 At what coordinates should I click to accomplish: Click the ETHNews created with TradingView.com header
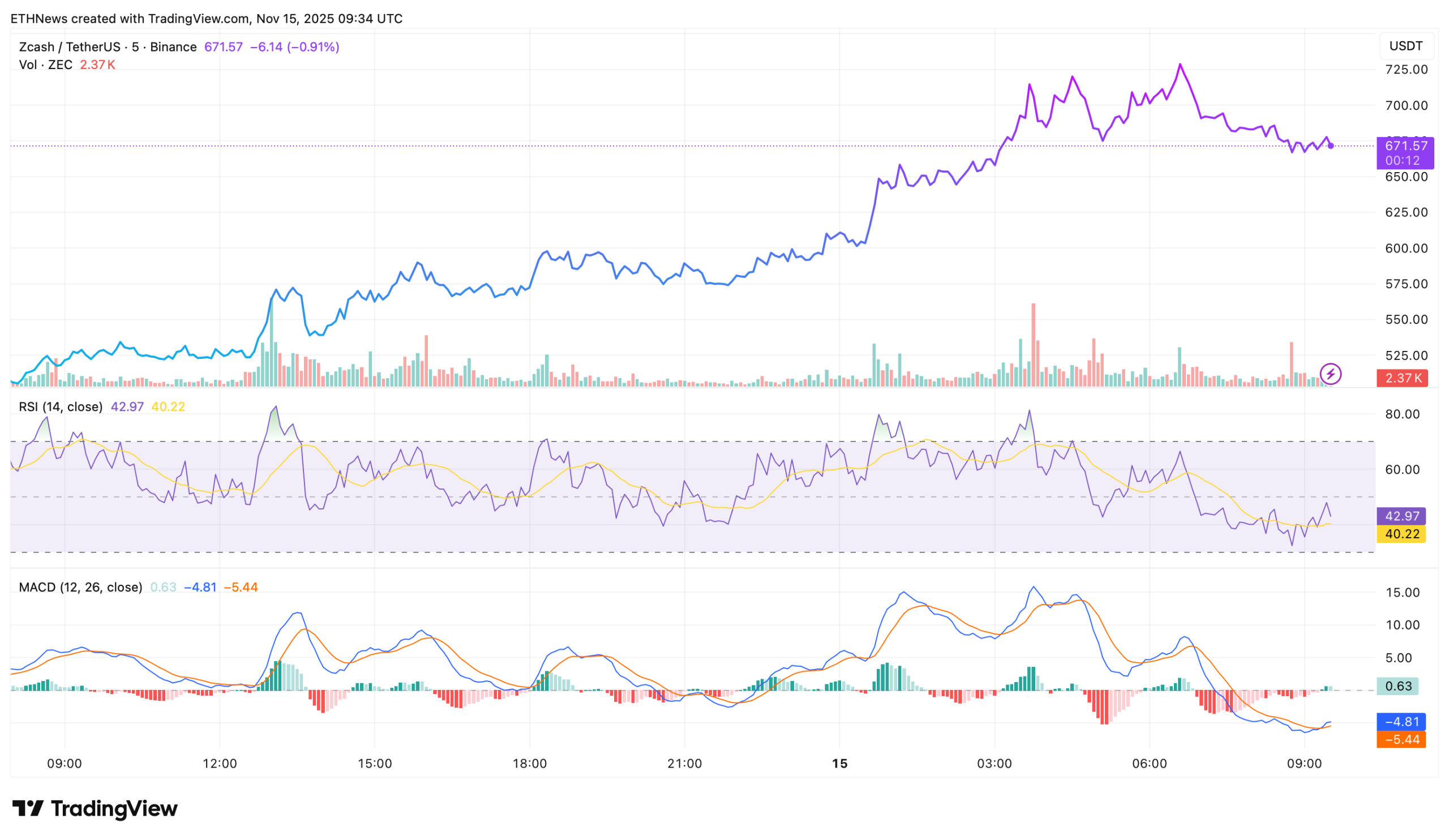point(206,19)
